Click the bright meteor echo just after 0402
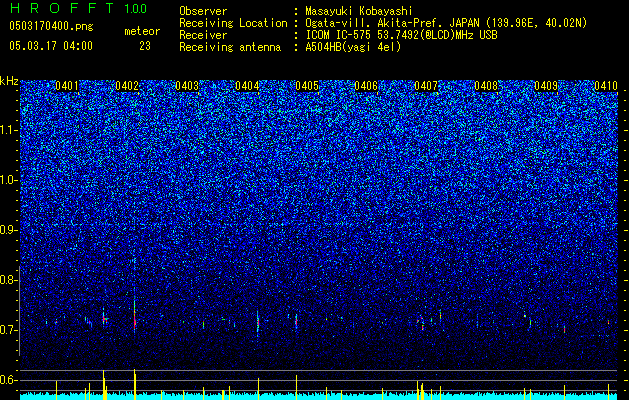629x400 pixels. [x=135, y=317]
